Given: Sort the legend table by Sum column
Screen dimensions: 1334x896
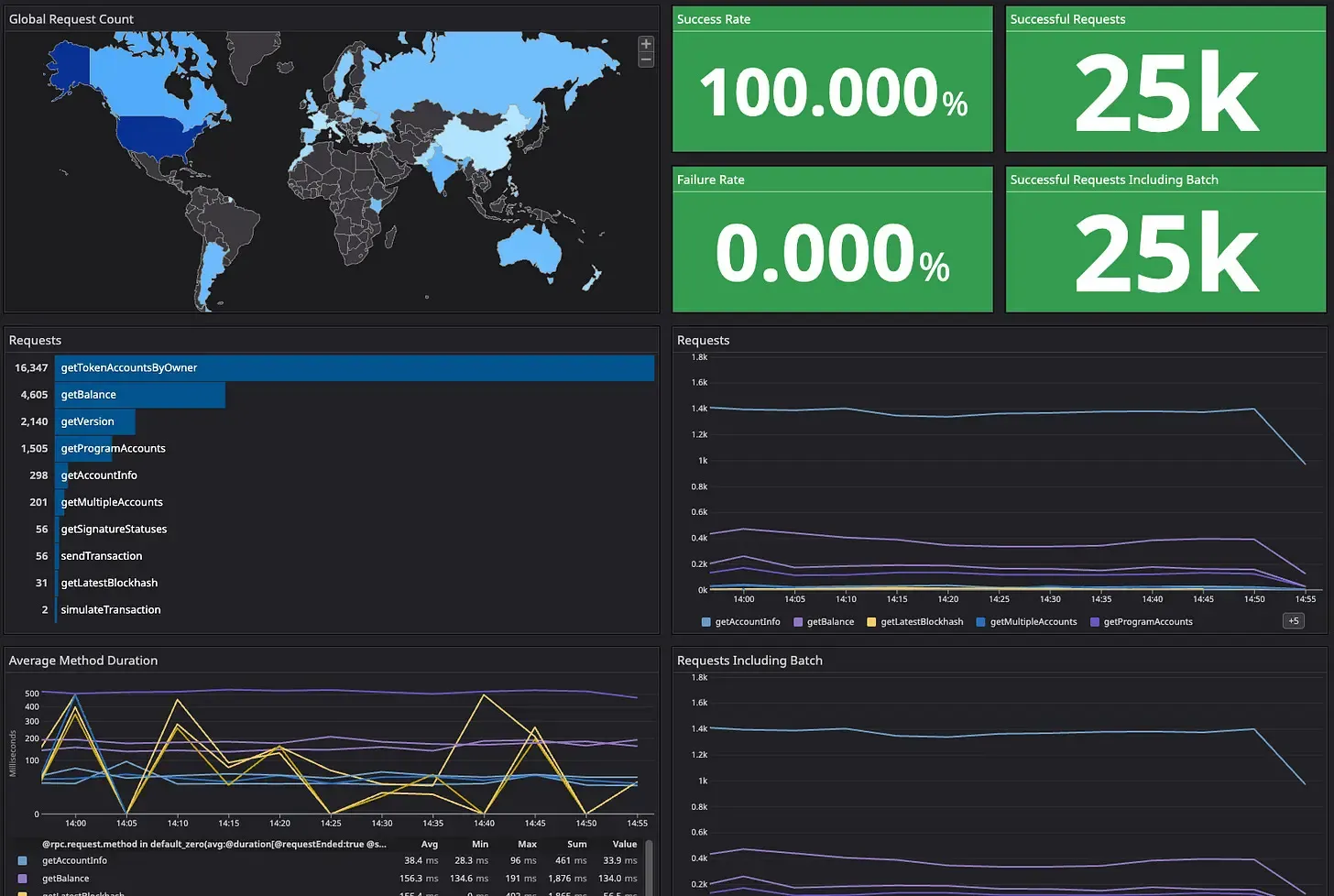Looking at the screenshot, I should [x=576, y=845].
